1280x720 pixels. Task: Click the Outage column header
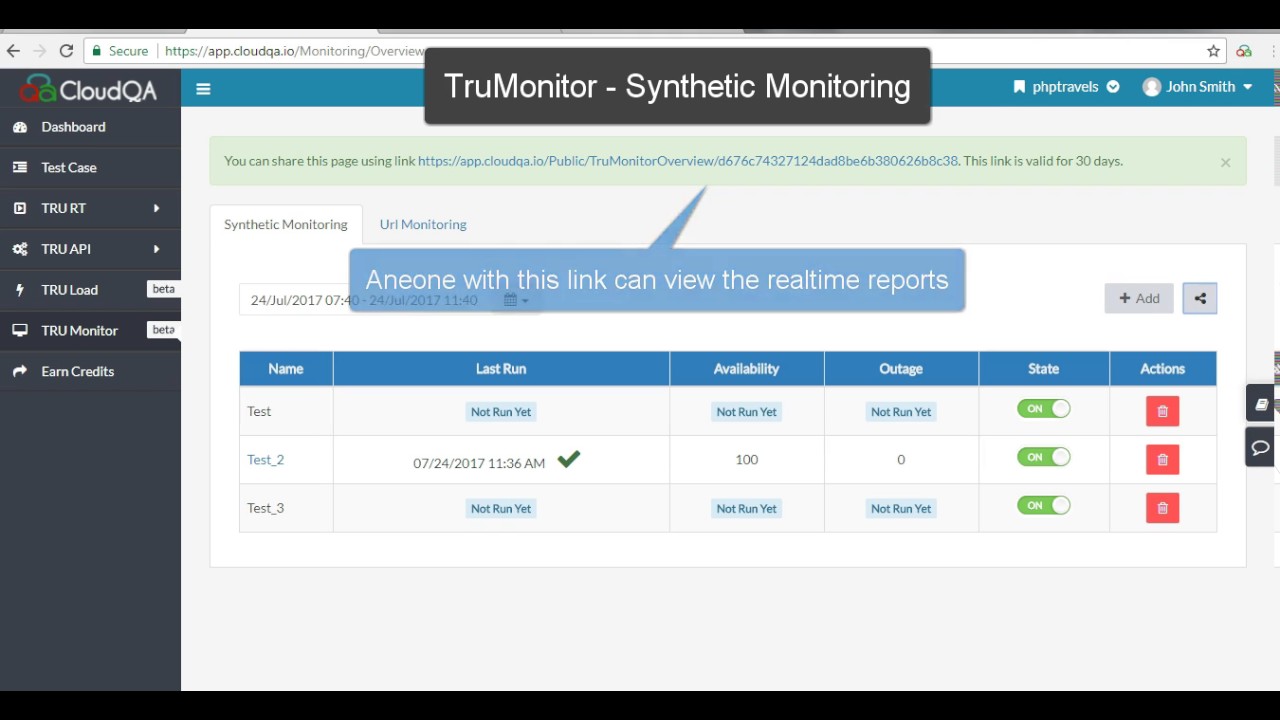pyautogui.click(x=901, y=369)
